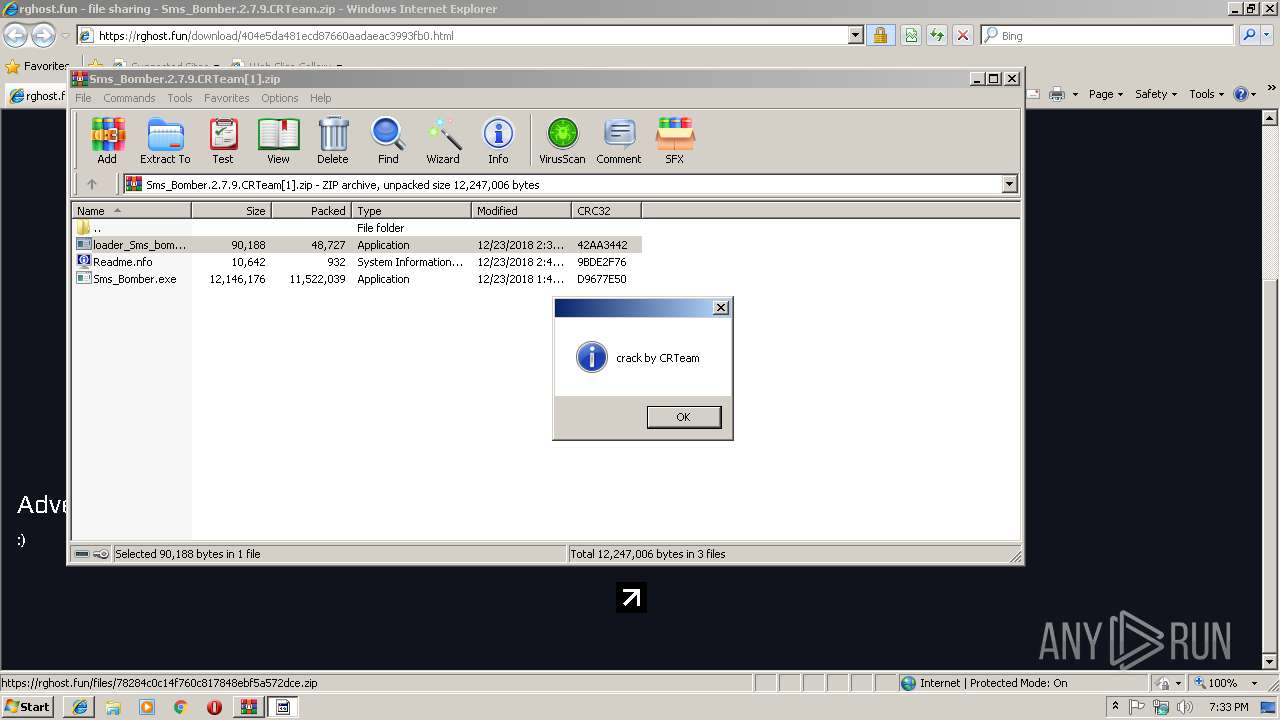Select the parent folder '..' row
Screen dimensions: 1280x720
357,228
